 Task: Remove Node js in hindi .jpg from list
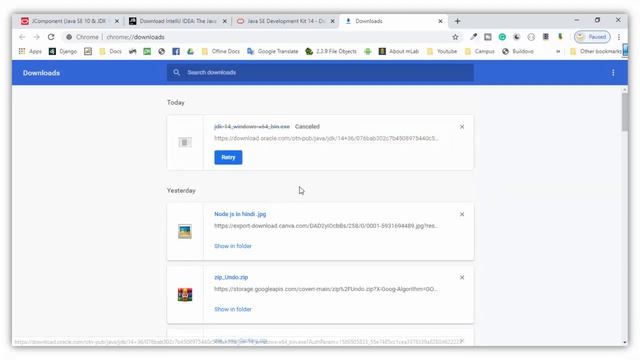pyautogui.click(x=462, y=214)
